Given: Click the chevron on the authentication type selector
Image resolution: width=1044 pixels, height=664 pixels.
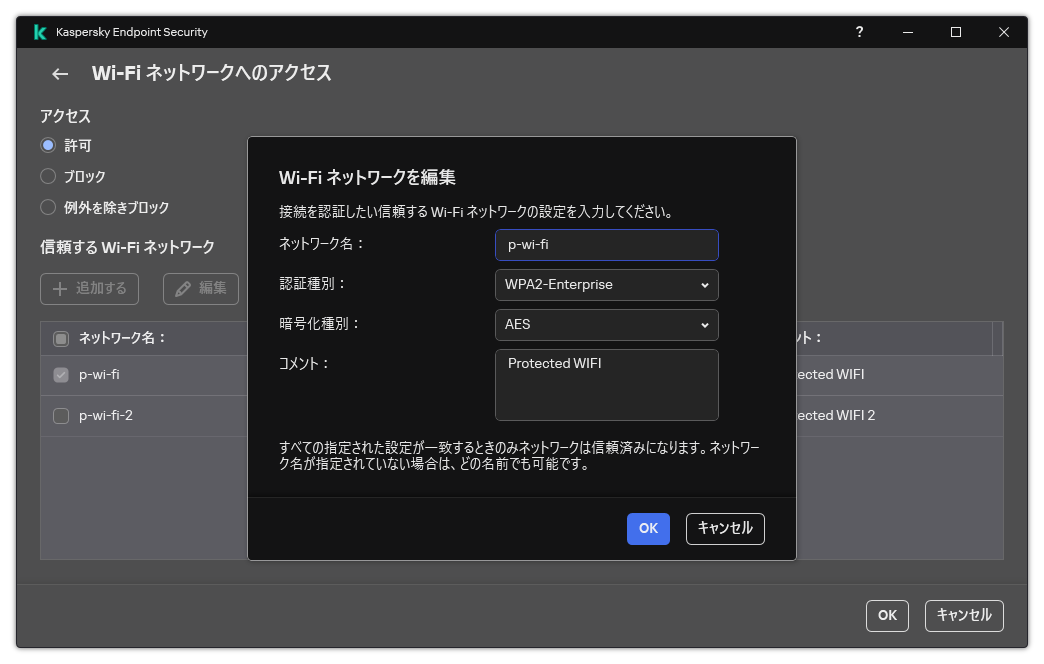Looking at the screenshot, I should click(x=706, y=285).
